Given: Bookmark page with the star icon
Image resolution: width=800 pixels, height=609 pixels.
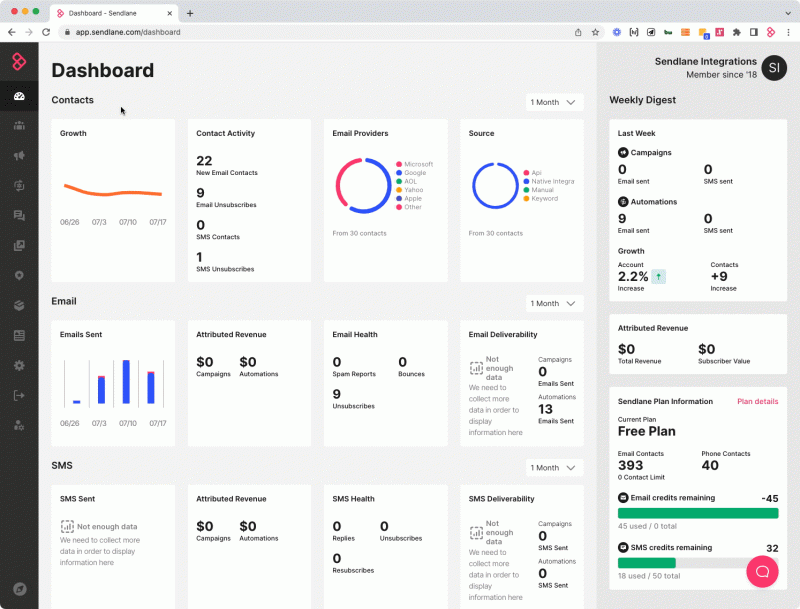Looking at the screenshot, I should [x=595, y=32].
